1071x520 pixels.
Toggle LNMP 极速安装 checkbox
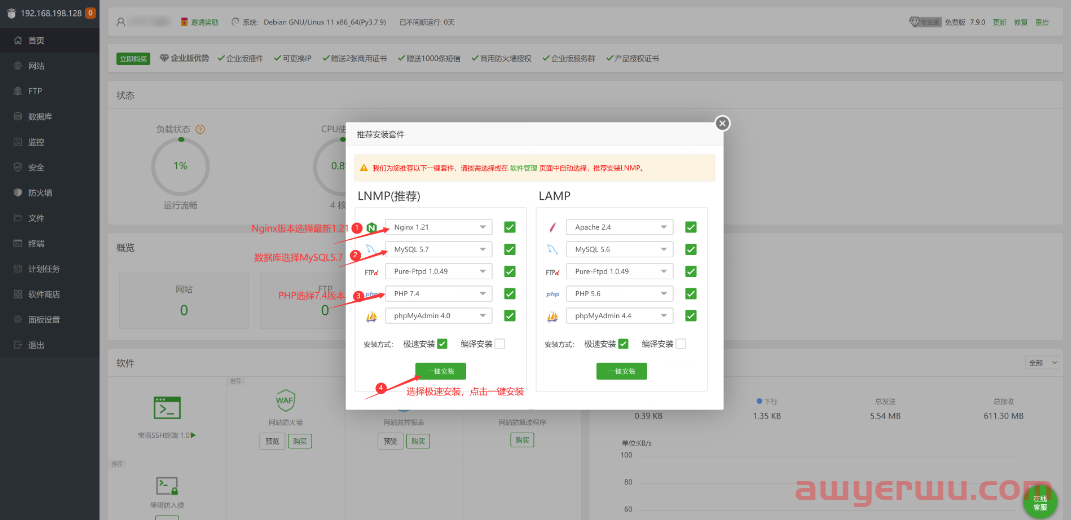442,344
